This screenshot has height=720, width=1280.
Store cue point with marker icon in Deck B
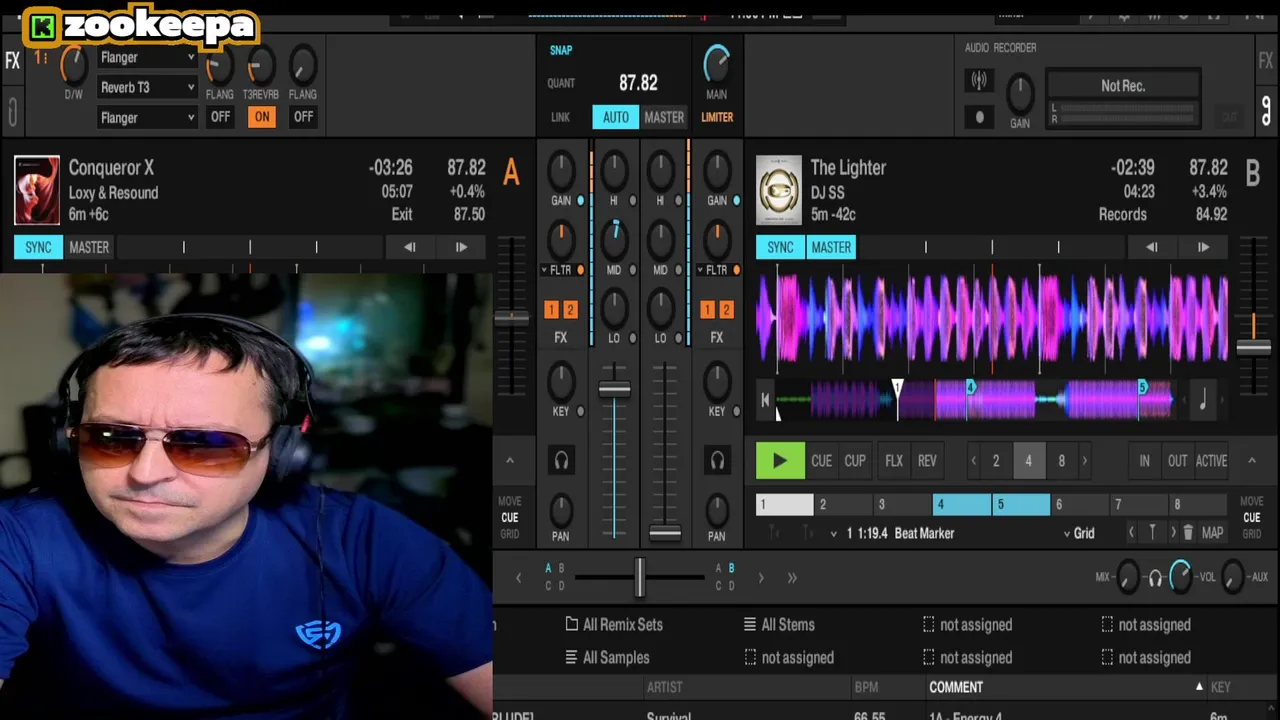[1152, 533]
